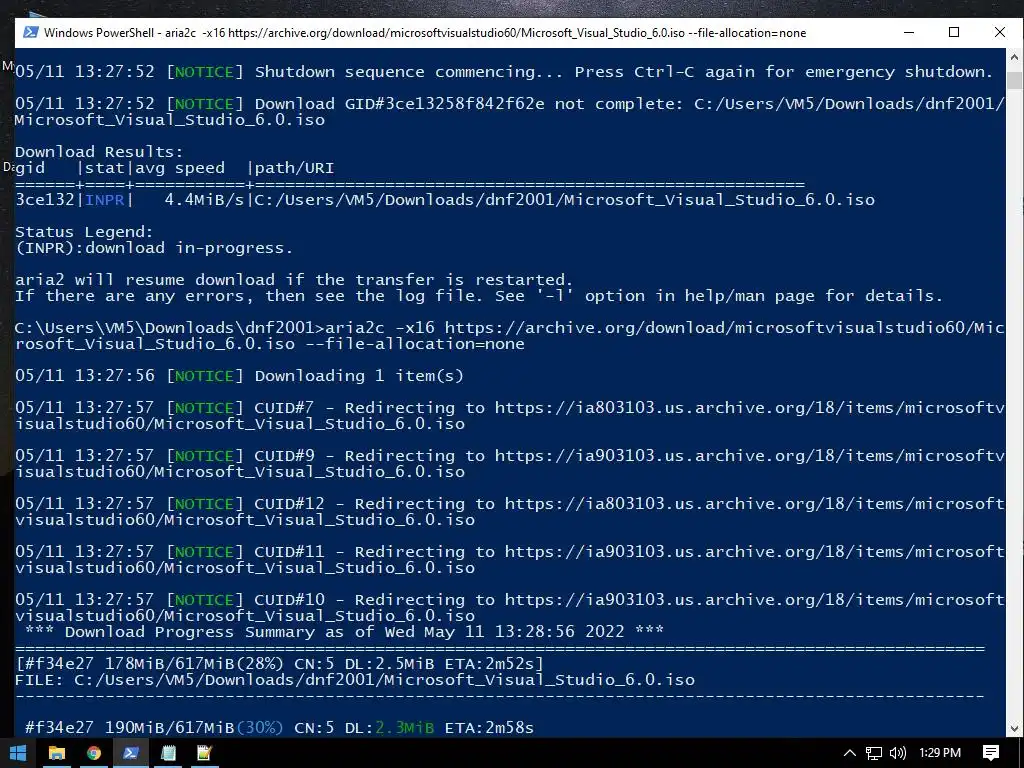Viewport: 1024px width, 768px height.
Task: Open the clock showing 1:29 PM
Action: [x=940, y=753]
